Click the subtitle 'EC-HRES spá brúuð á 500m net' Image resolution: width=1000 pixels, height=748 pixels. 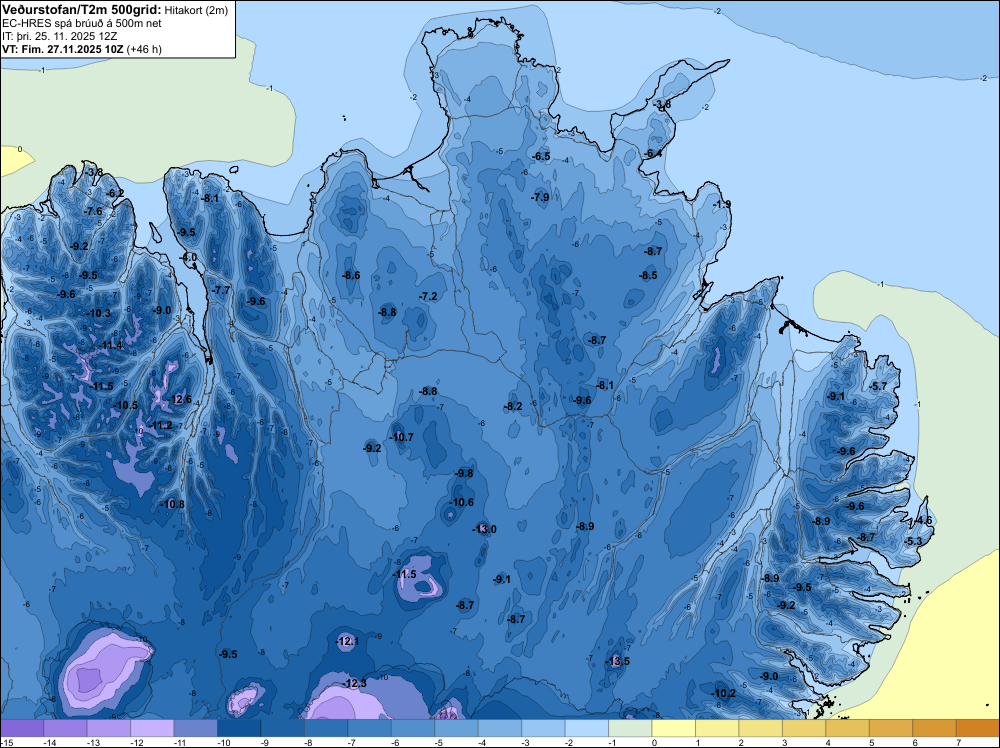tap(82, 23)
